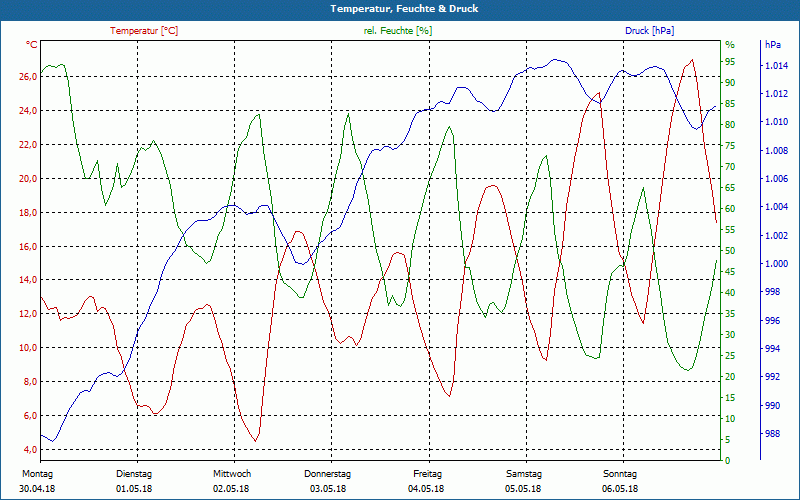Click the "994" pressure axis value
The height and width of the screenshot is (500, 800).
click(772, 349)
